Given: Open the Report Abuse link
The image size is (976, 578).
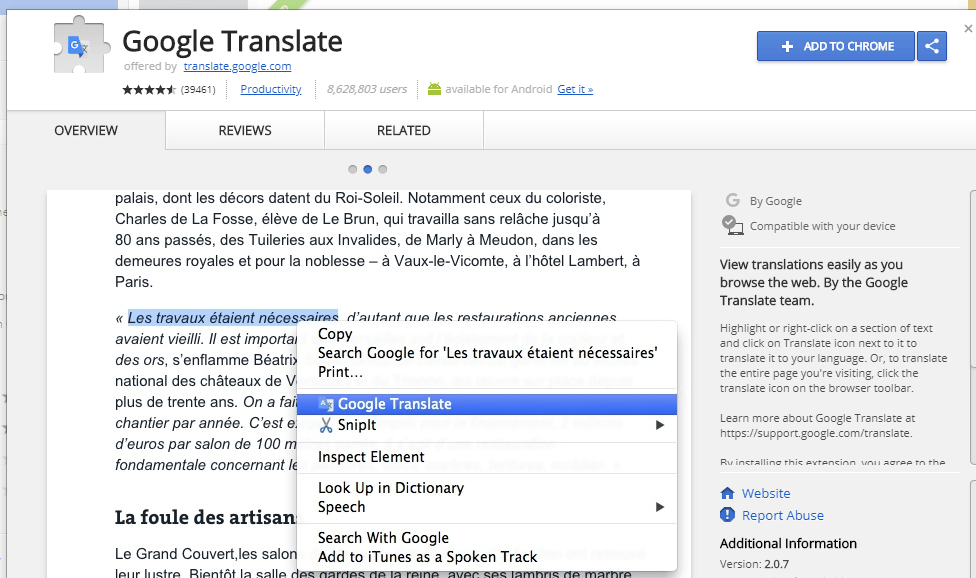Looking at the screenshot, I should (782, 516).
